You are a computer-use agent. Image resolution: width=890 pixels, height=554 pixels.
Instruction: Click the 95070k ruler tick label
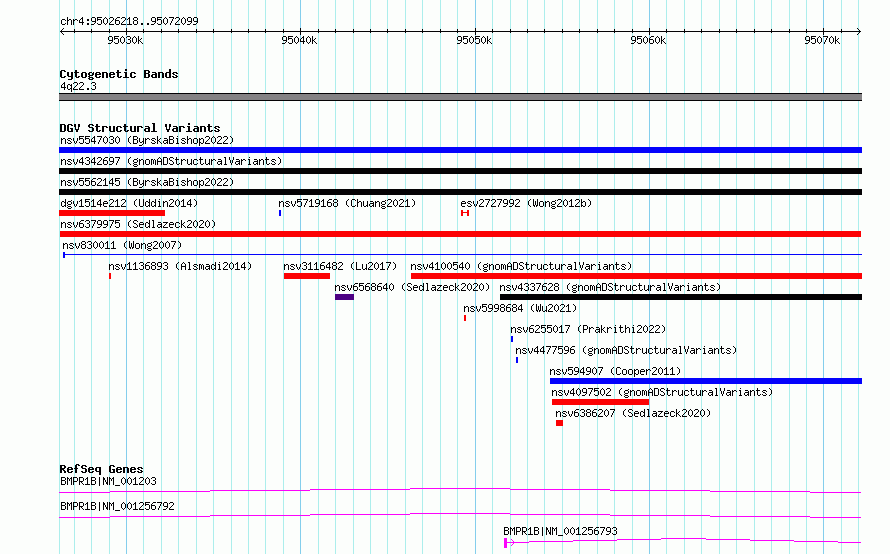pyautogui.click(x=822, y=40)
